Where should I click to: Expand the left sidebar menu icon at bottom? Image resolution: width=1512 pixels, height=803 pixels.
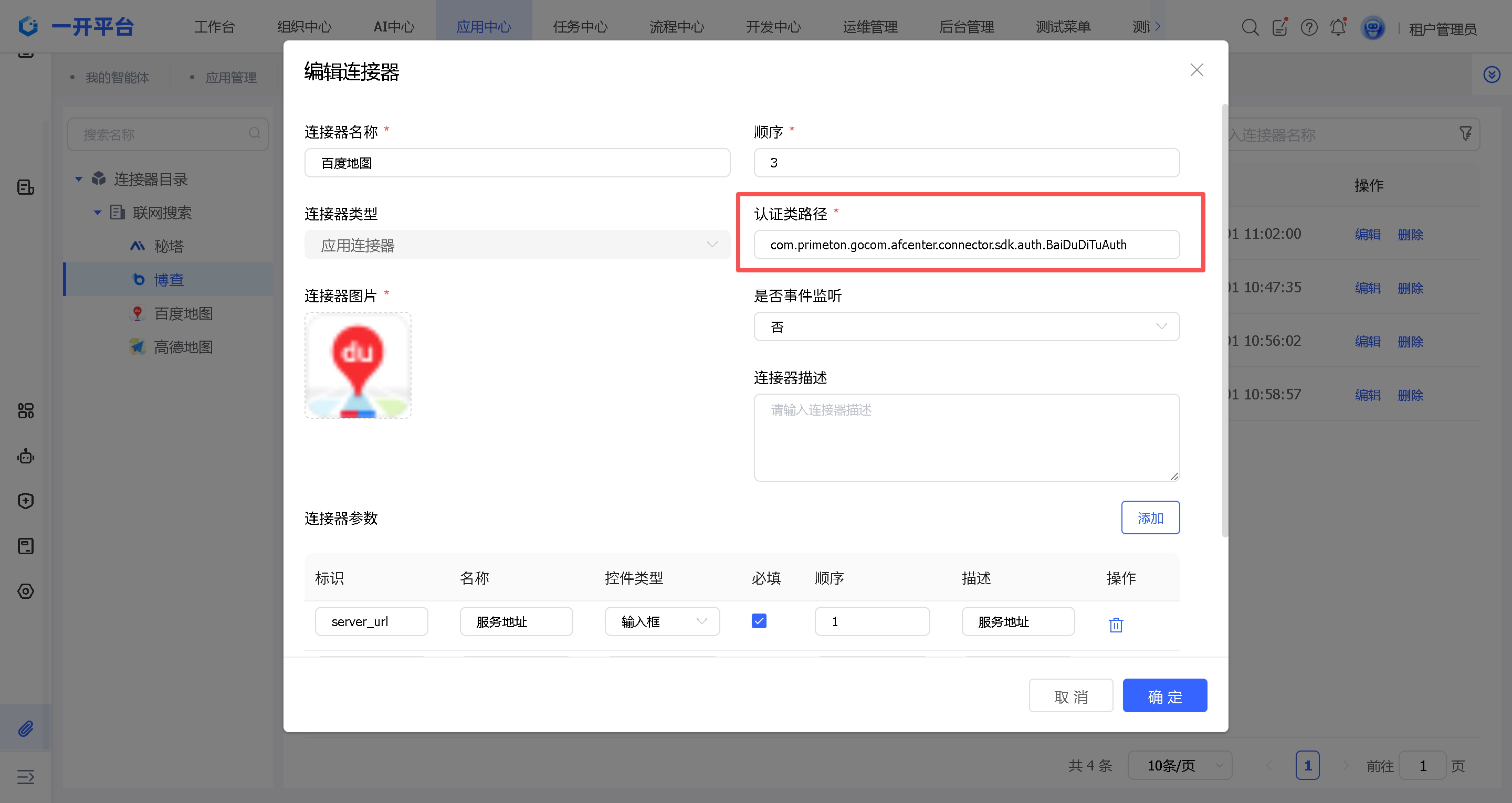tap(26, 777)
